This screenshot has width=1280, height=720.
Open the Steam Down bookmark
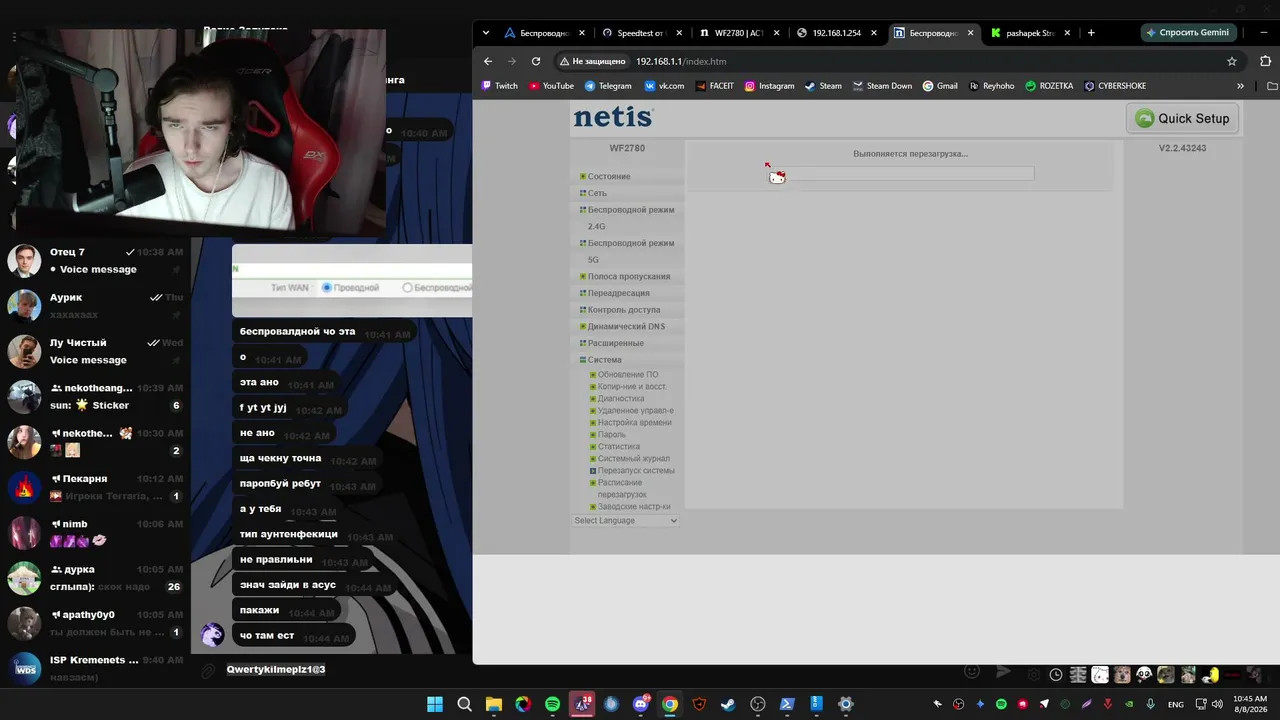click(882, 86)
